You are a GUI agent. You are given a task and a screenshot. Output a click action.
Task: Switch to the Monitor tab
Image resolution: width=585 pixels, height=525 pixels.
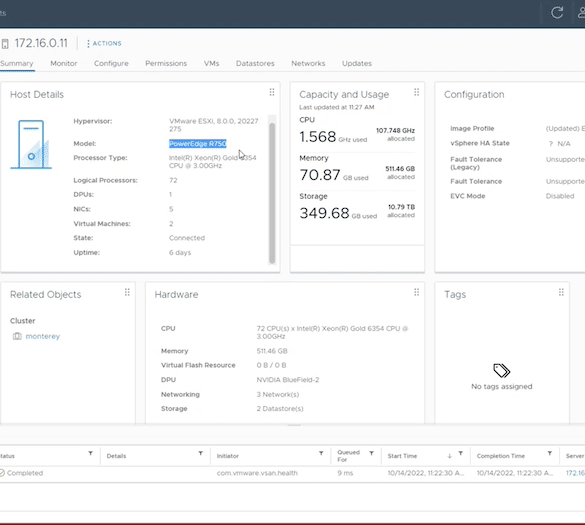[x=64, y=63]
